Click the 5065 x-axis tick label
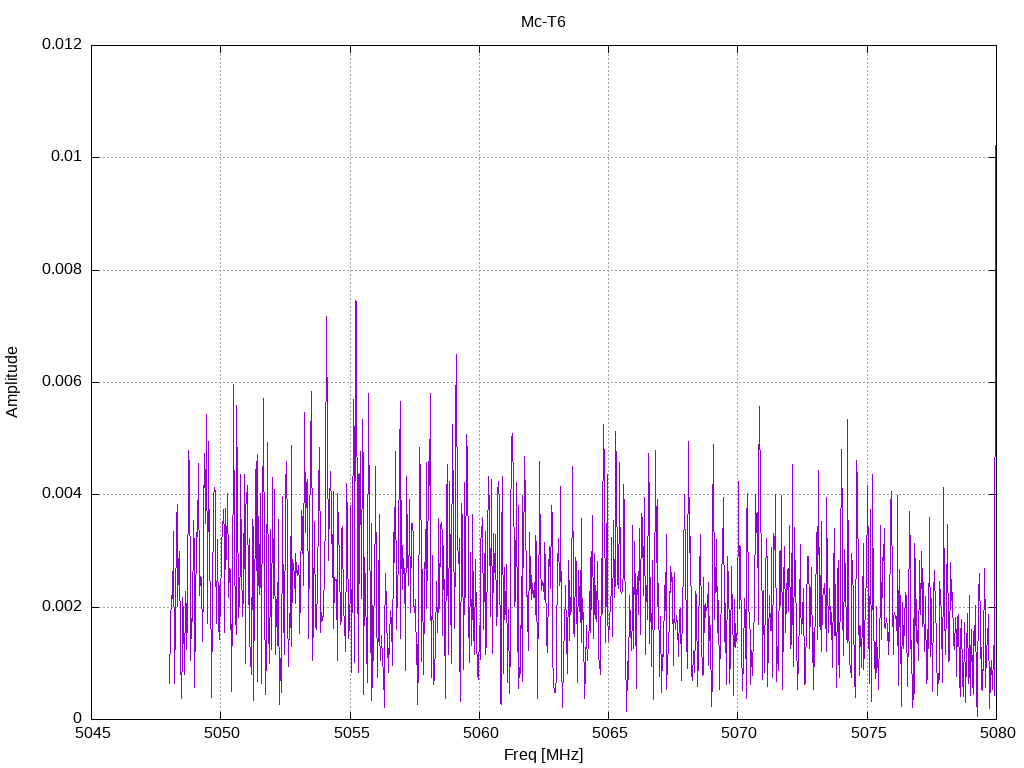1024x768 pixels. coord(610,733)
